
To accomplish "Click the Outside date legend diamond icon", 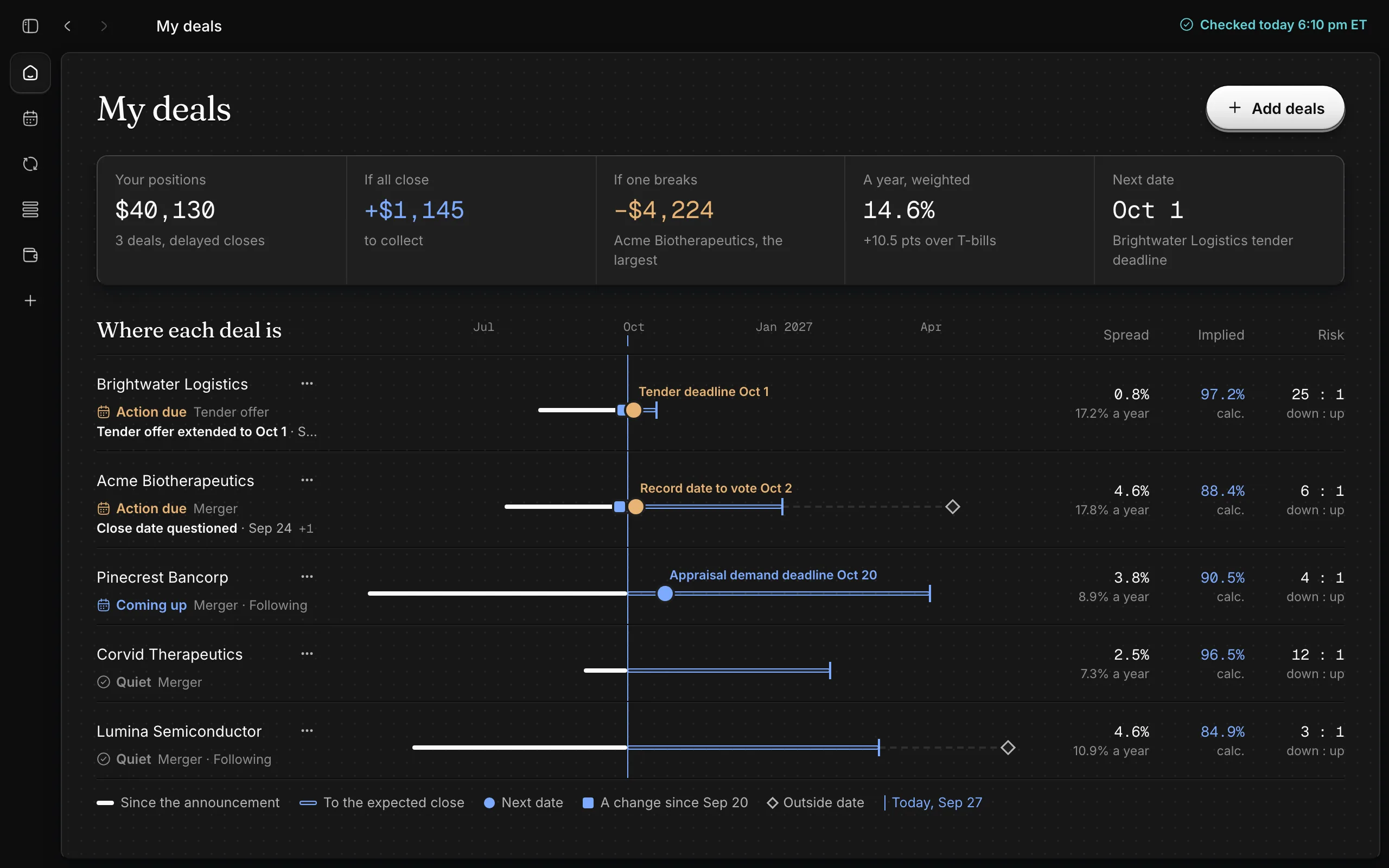I will [773, 802].
